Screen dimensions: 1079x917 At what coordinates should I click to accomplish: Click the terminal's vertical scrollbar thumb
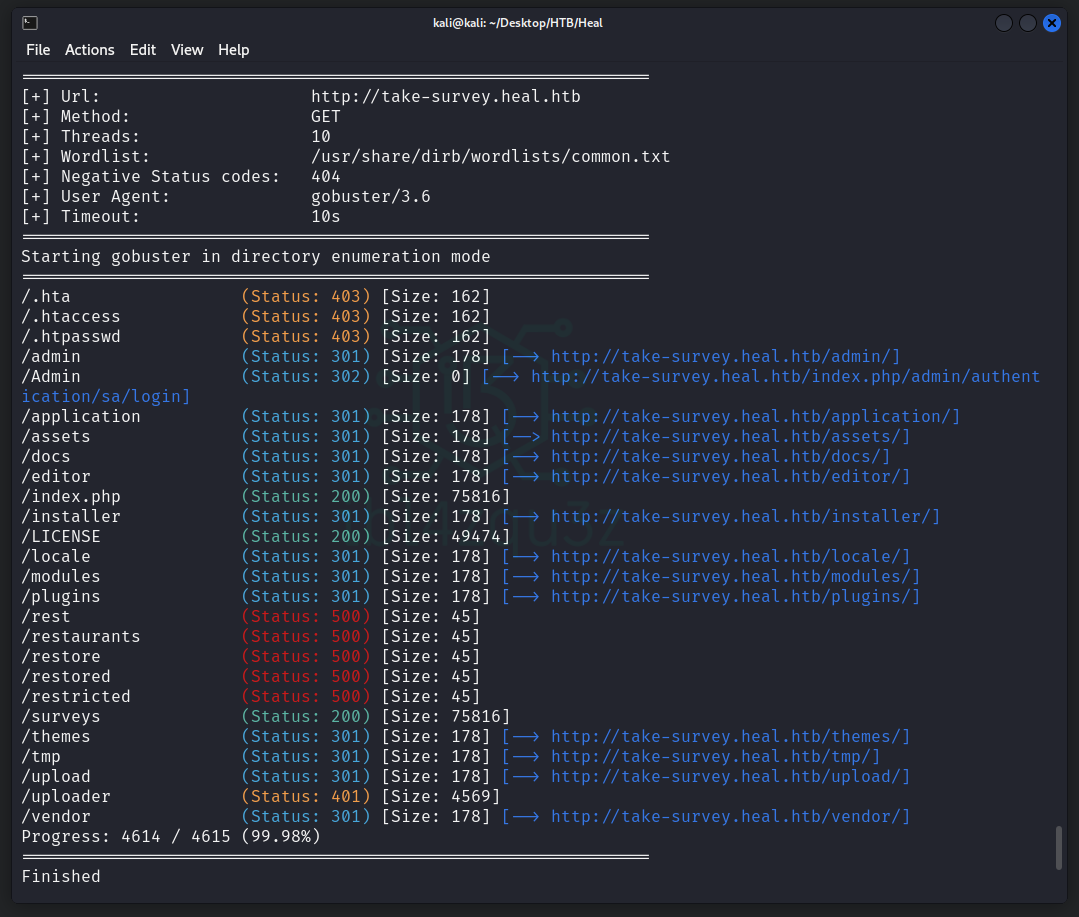click(x=1060, y=848)
